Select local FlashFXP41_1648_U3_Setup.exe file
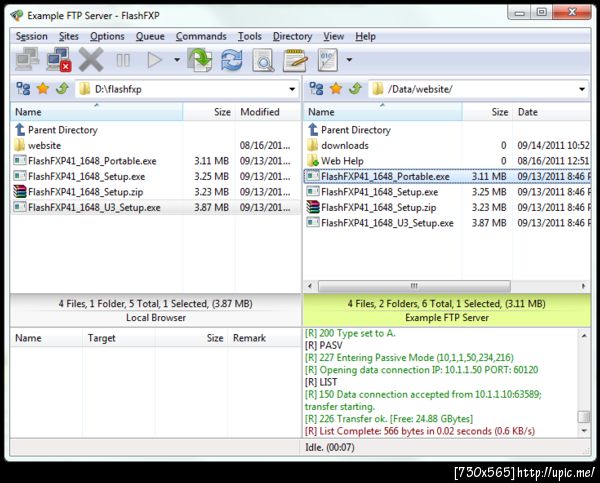Screen dimensions: 600x483 (87, 207)
